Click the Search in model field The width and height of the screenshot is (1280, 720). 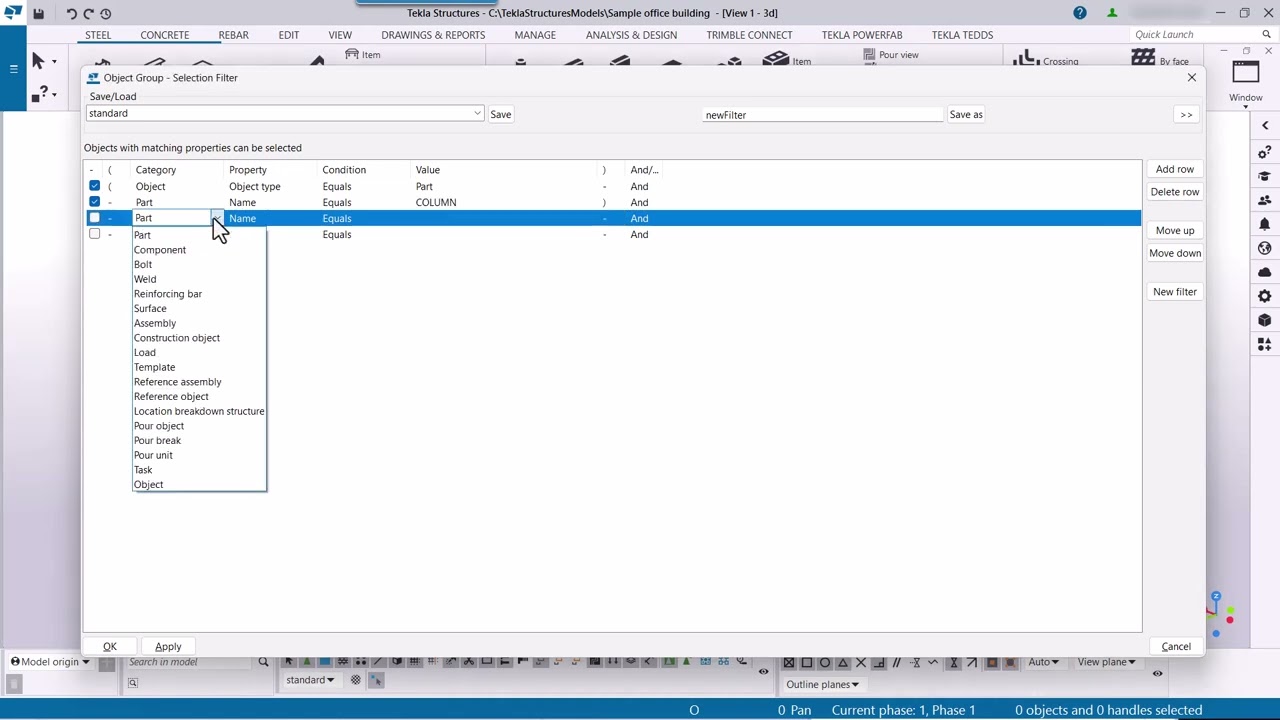click(x=190, y=662)
